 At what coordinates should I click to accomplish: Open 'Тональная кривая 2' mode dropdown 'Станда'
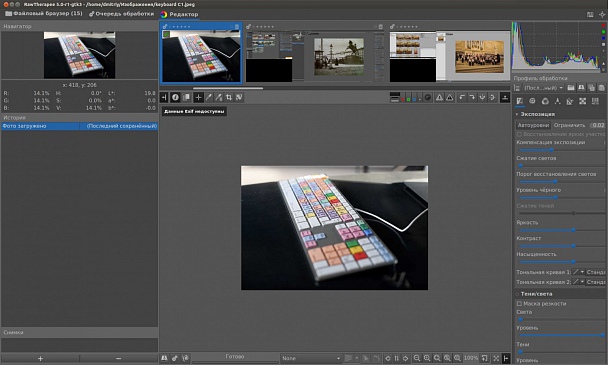pos(596,282)
